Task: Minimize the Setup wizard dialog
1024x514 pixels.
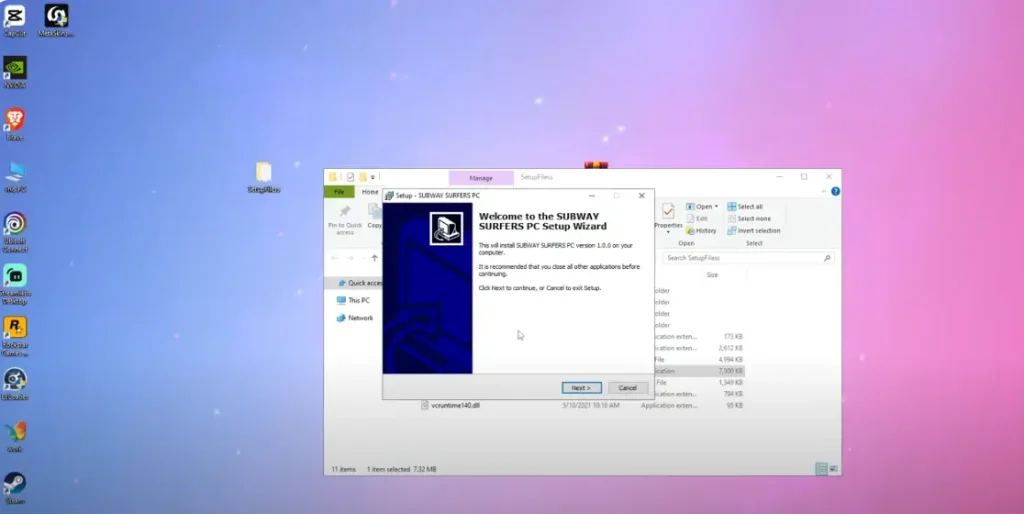Action: coord(592,195)
